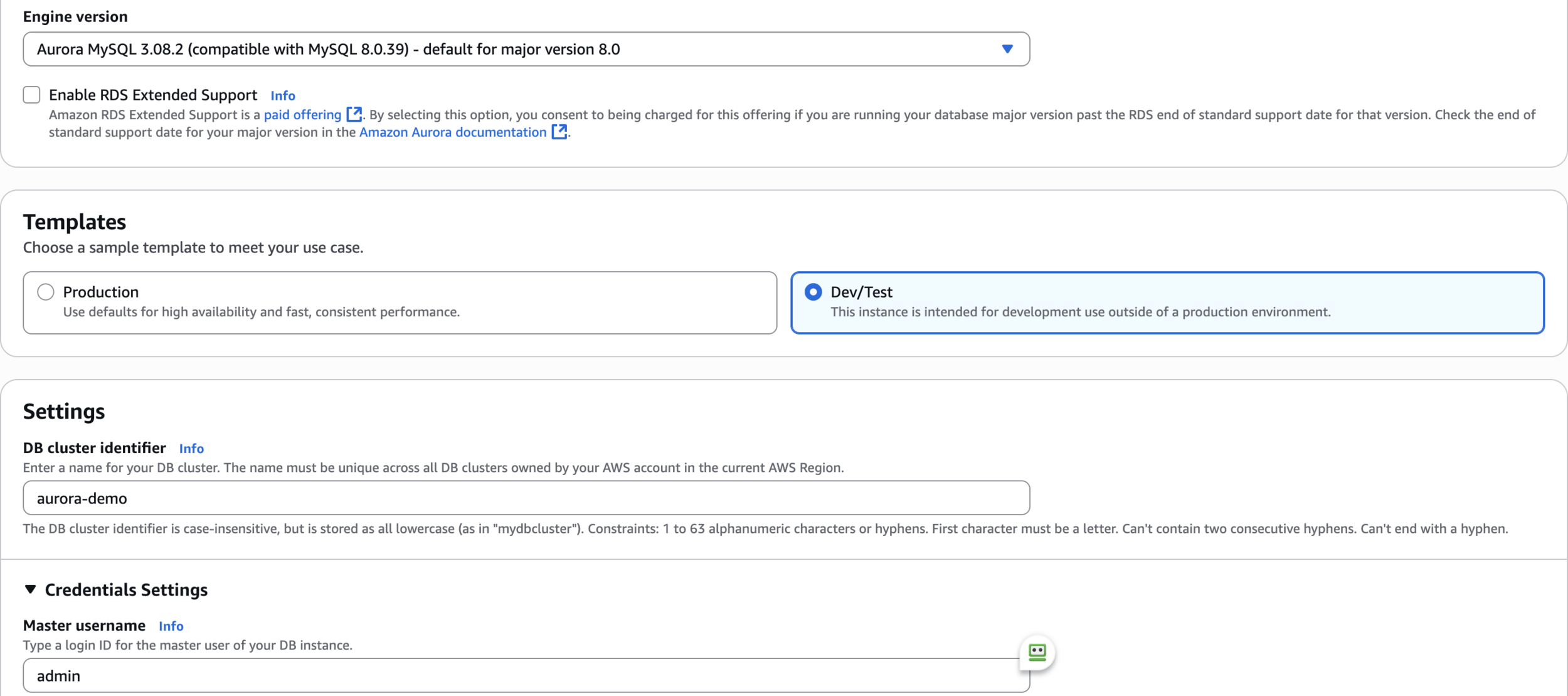Open Info link beside Master username
The image size is (1568, 696).
click(x=171, y=626)
